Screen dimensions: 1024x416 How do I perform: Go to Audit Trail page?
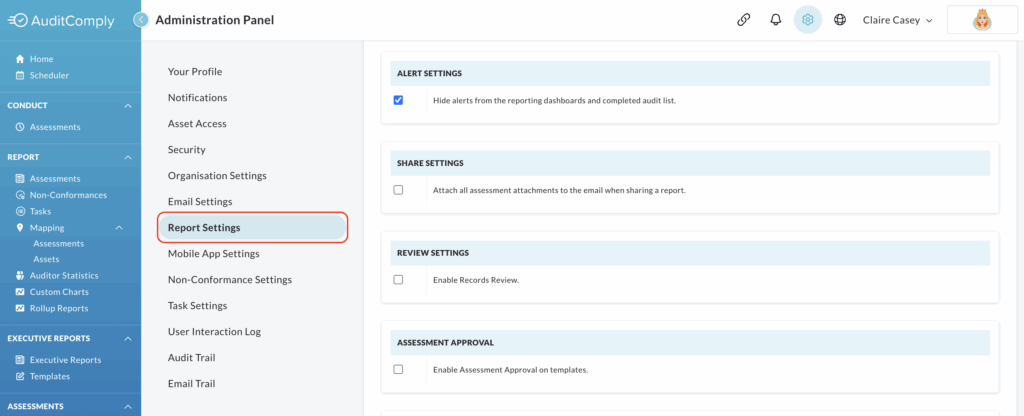coord(191,357)
